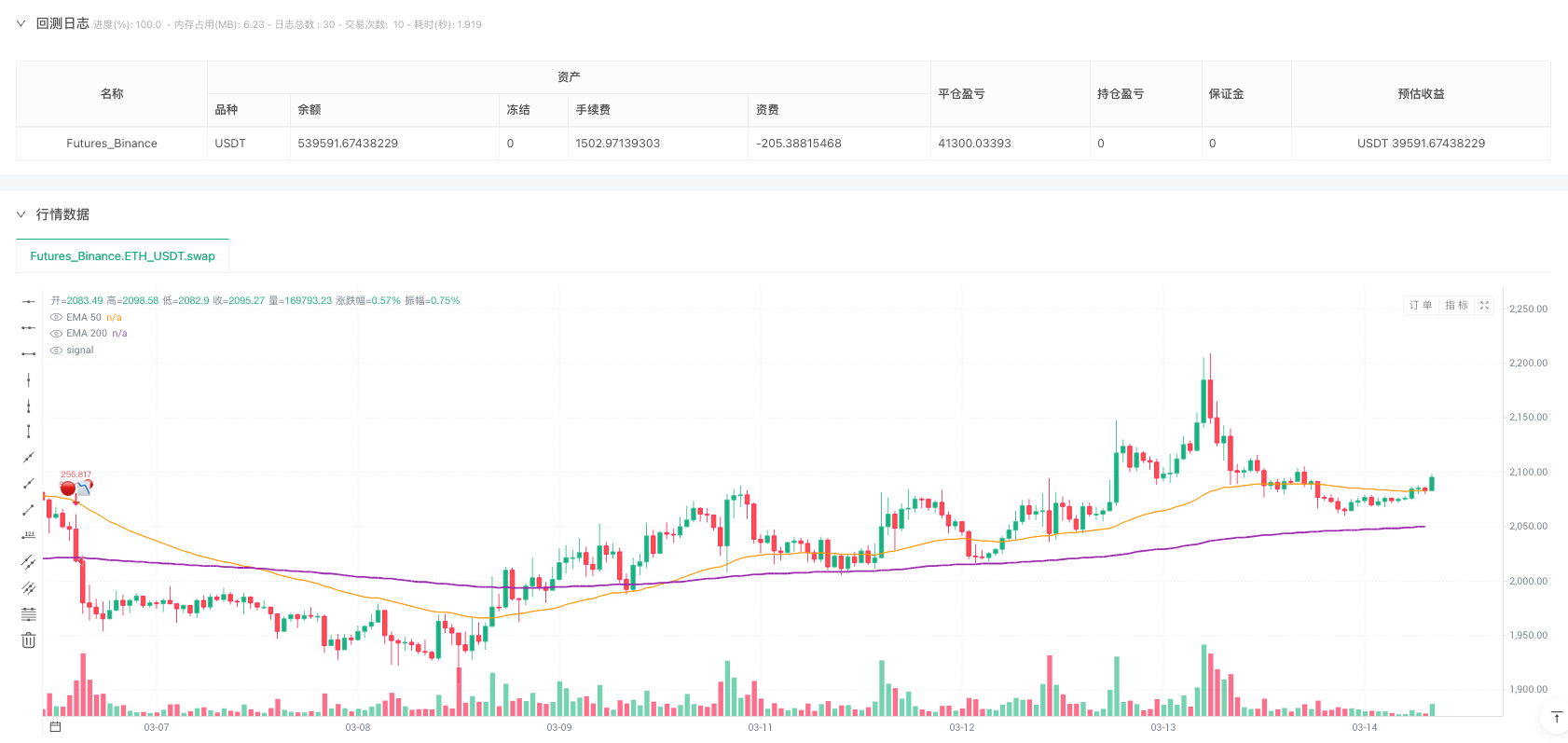Hide the EMA 200 indicator line
The image size is (1568, 743).
(57, 334)
